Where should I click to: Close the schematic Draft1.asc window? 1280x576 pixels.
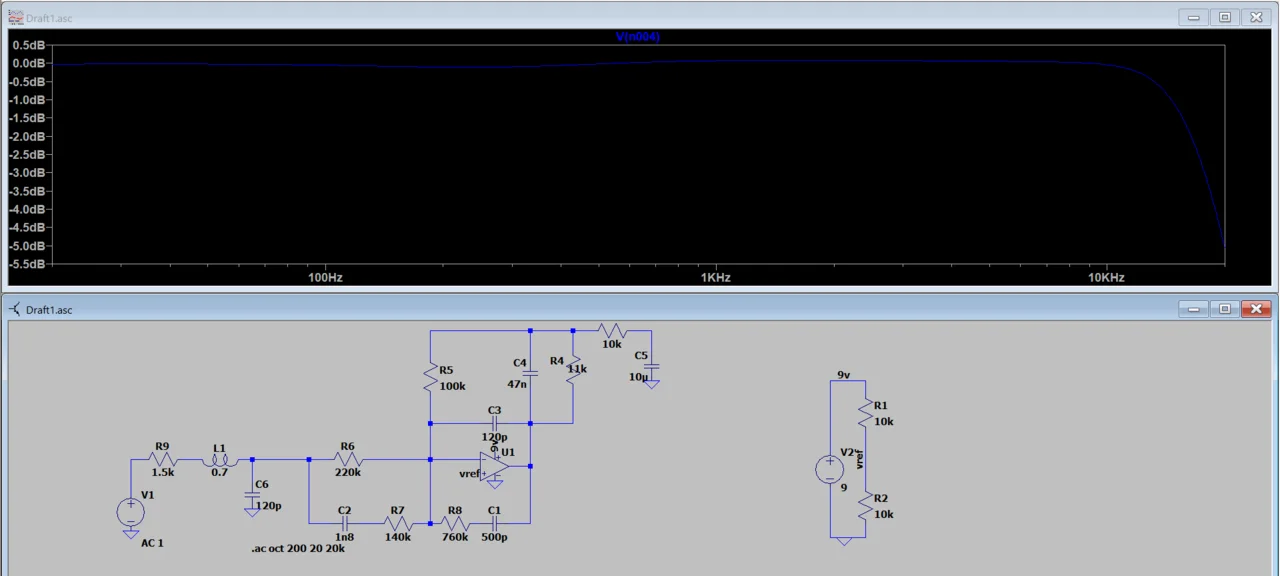tap(1256, 309)
